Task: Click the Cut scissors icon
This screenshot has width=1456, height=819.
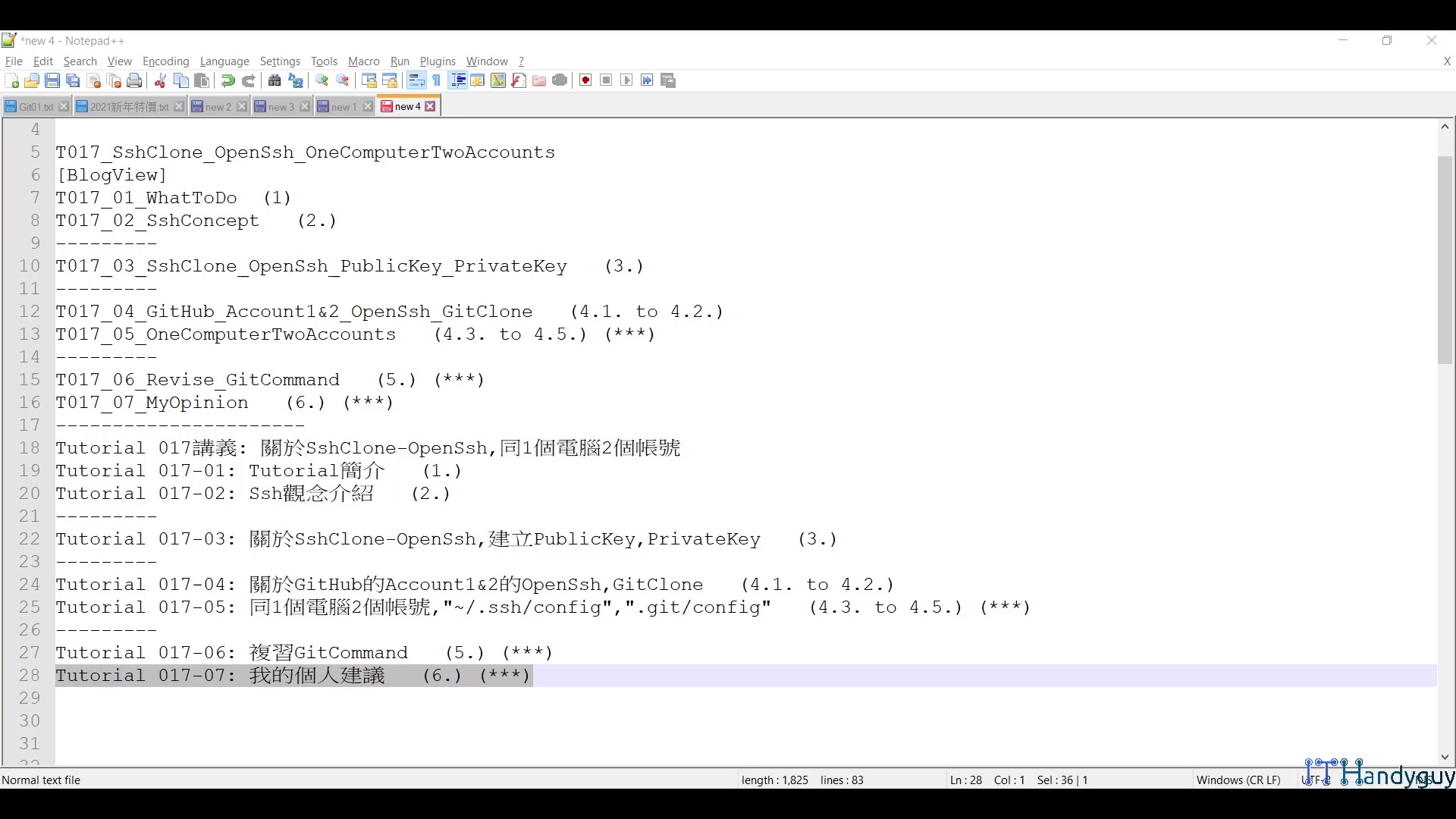Action: [x=160, y=80]
